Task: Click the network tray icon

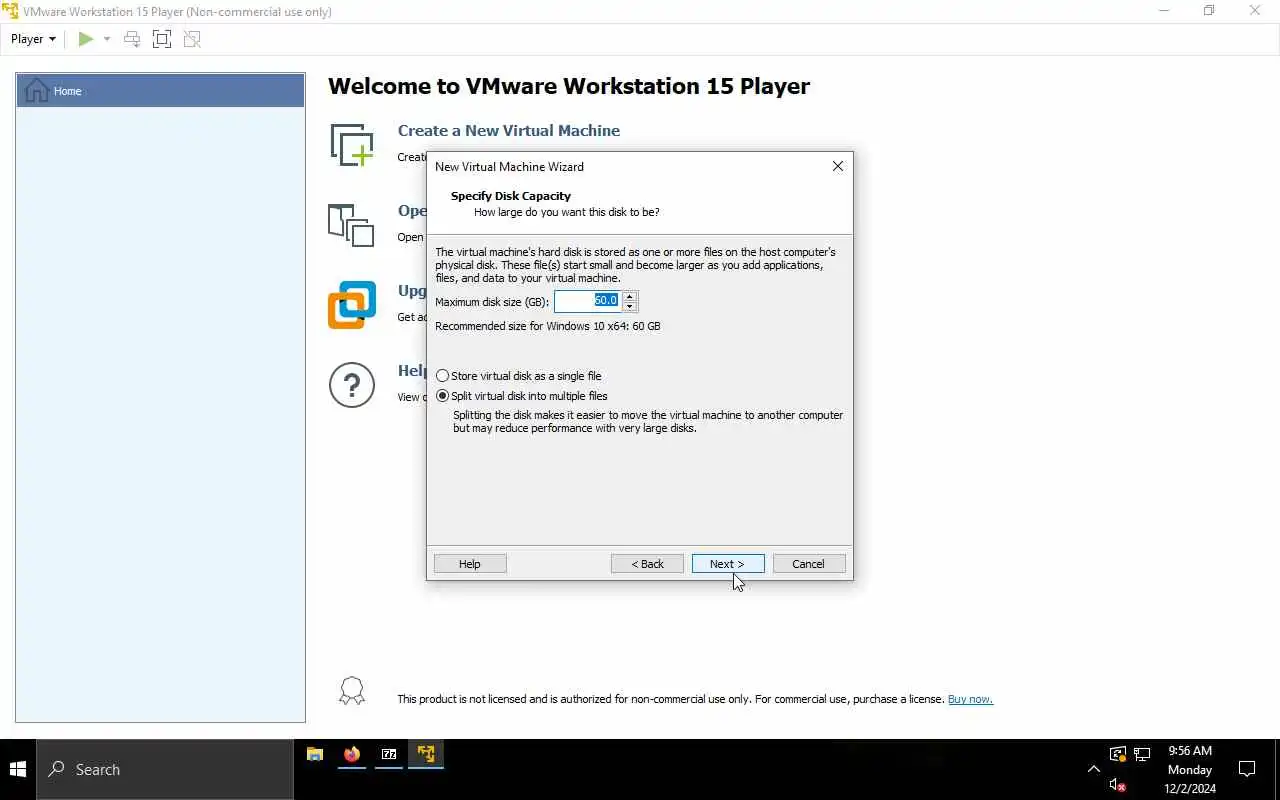Action: 1142,754
